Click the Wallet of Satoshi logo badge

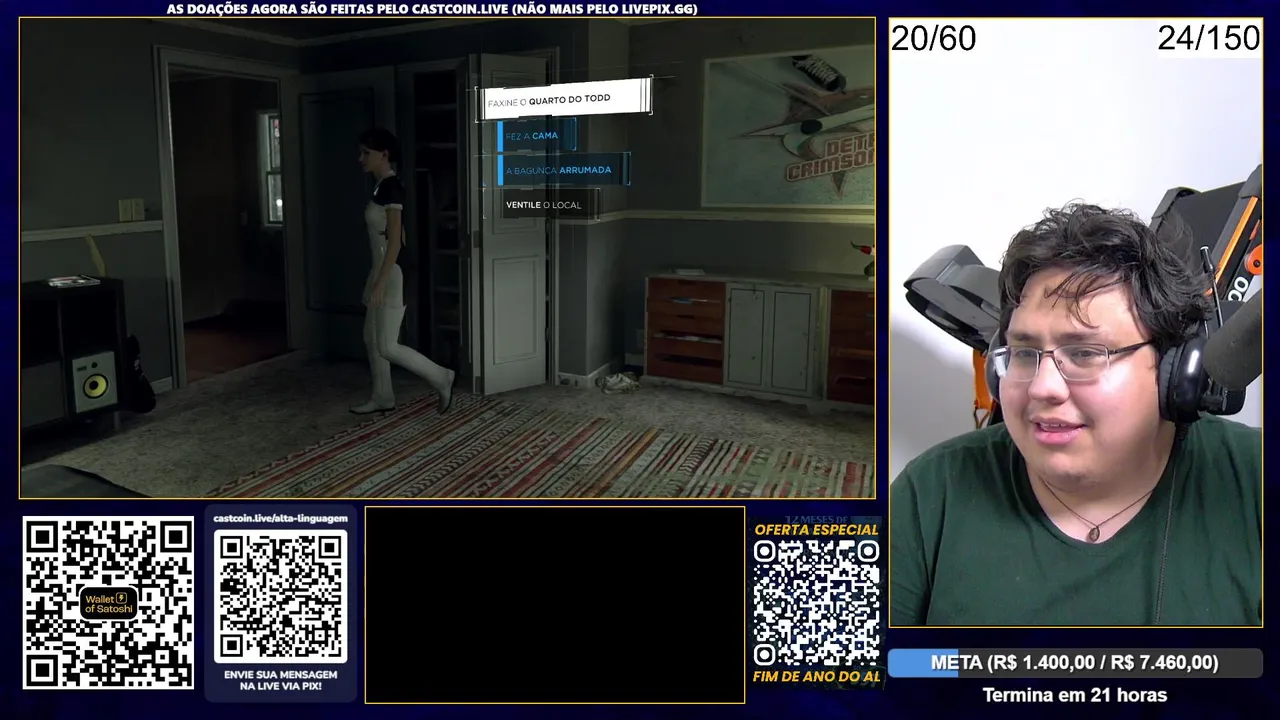pos(108,603)
